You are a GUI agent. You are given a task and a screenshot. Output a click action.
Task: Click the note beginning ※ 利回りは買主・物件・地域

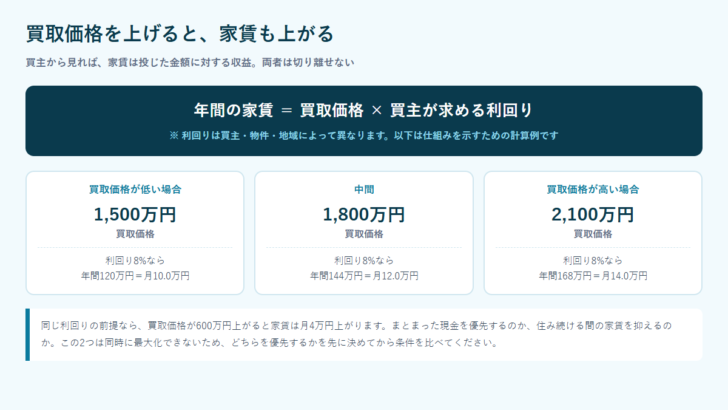click(x=364, y=136)
